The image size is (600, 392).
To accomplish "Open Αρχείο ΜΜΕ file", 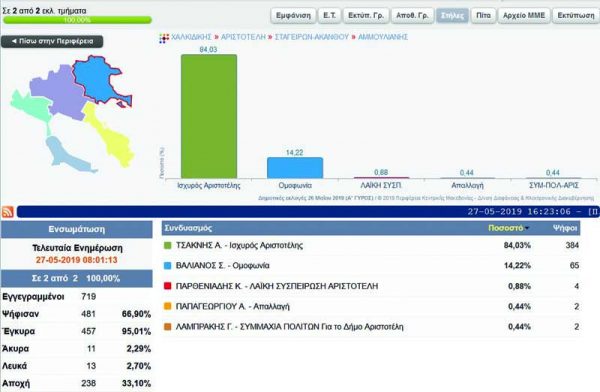I will pyautogui.click(x=524, y=16).
